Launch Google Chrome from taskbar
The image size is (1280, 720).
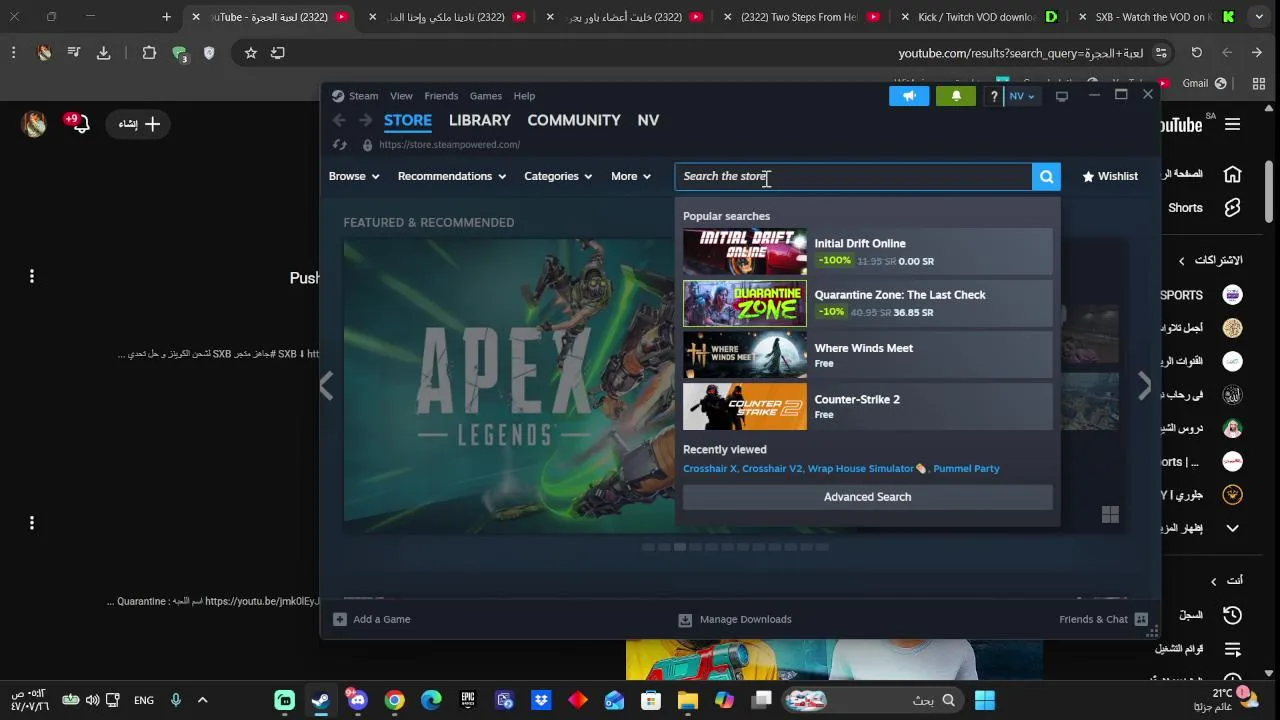[x=394, y=700]
